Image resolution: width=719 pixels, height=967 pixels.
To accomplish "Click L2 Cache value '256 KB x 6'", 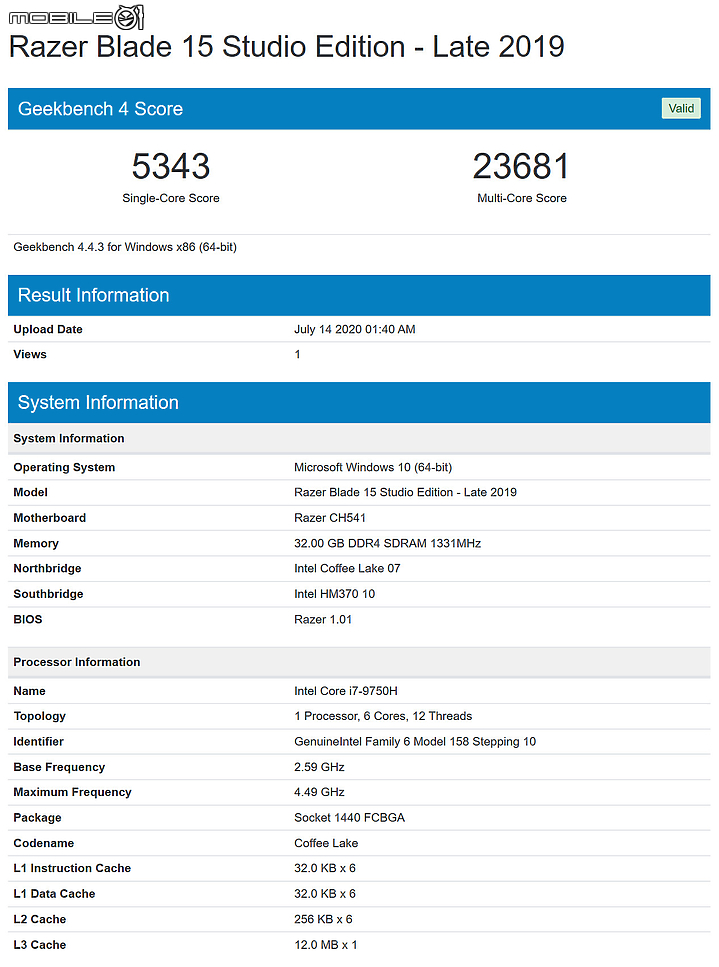I will [x=323, y=920].
